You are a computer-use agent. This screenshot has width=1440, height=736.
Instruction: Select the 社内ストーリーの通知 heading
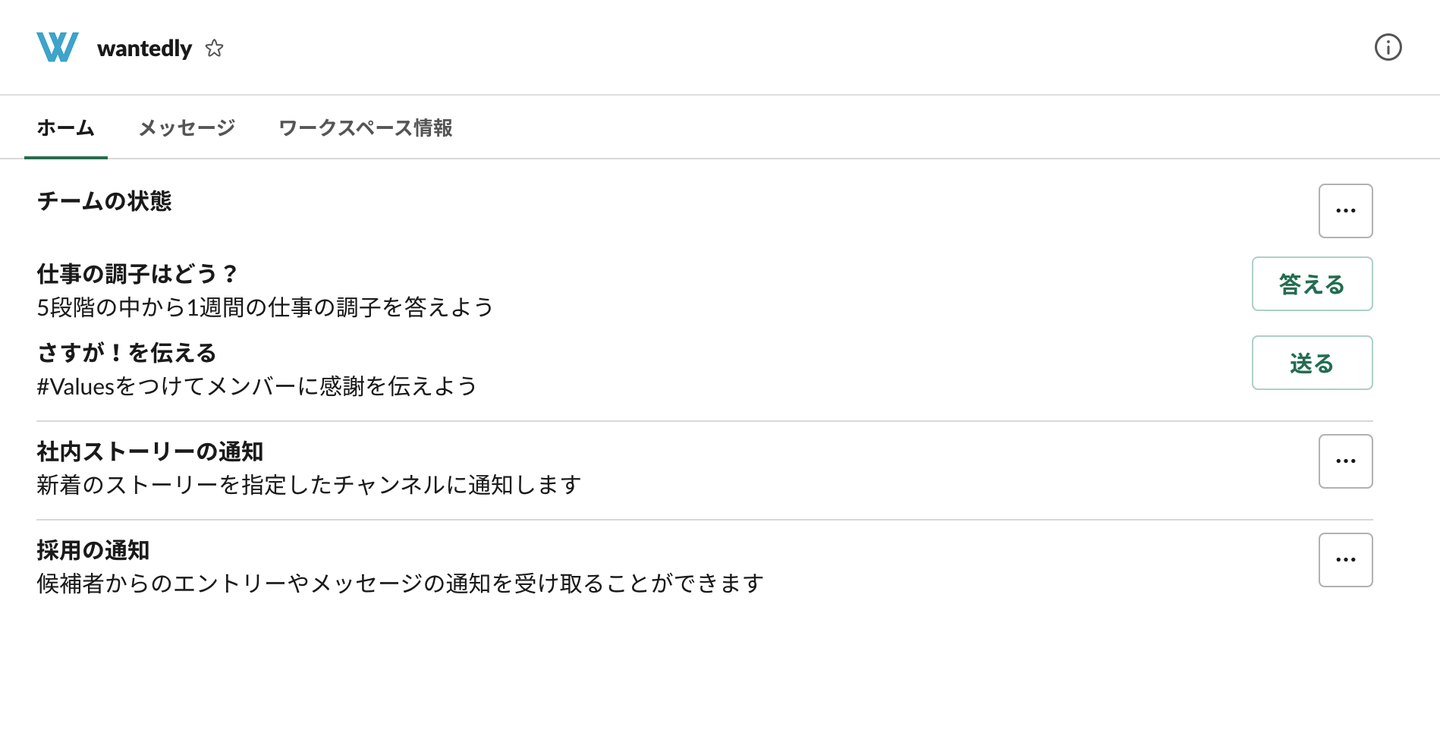(150, 452)
